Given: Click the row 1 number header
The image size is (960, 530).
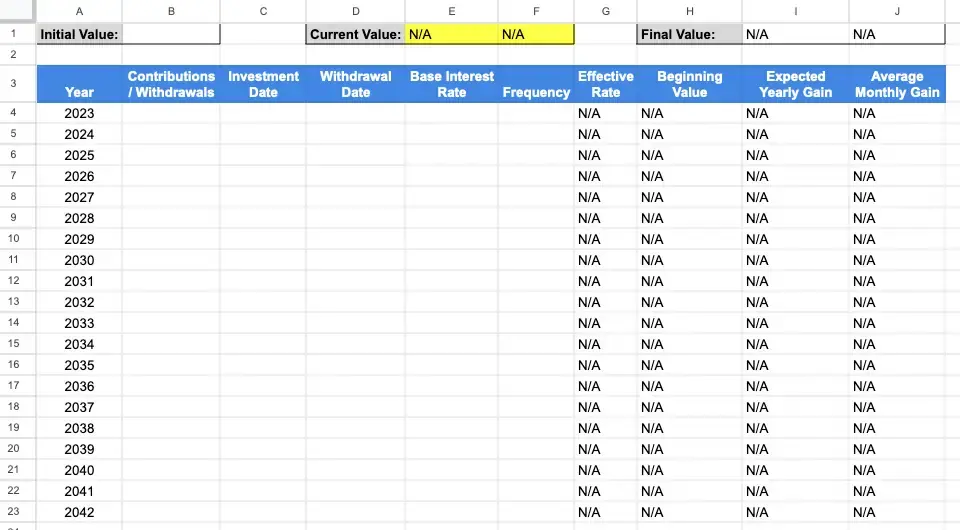Looking at the screenshot, I should 13,34.
